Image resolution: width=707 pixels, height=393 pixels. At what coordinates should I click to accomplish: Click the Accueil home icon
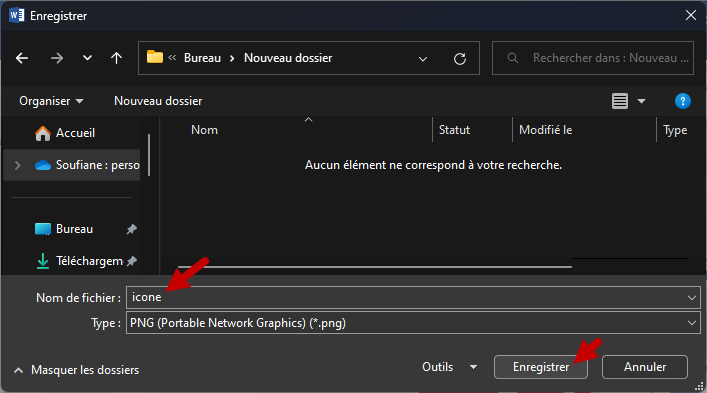[x=43, y=133]
